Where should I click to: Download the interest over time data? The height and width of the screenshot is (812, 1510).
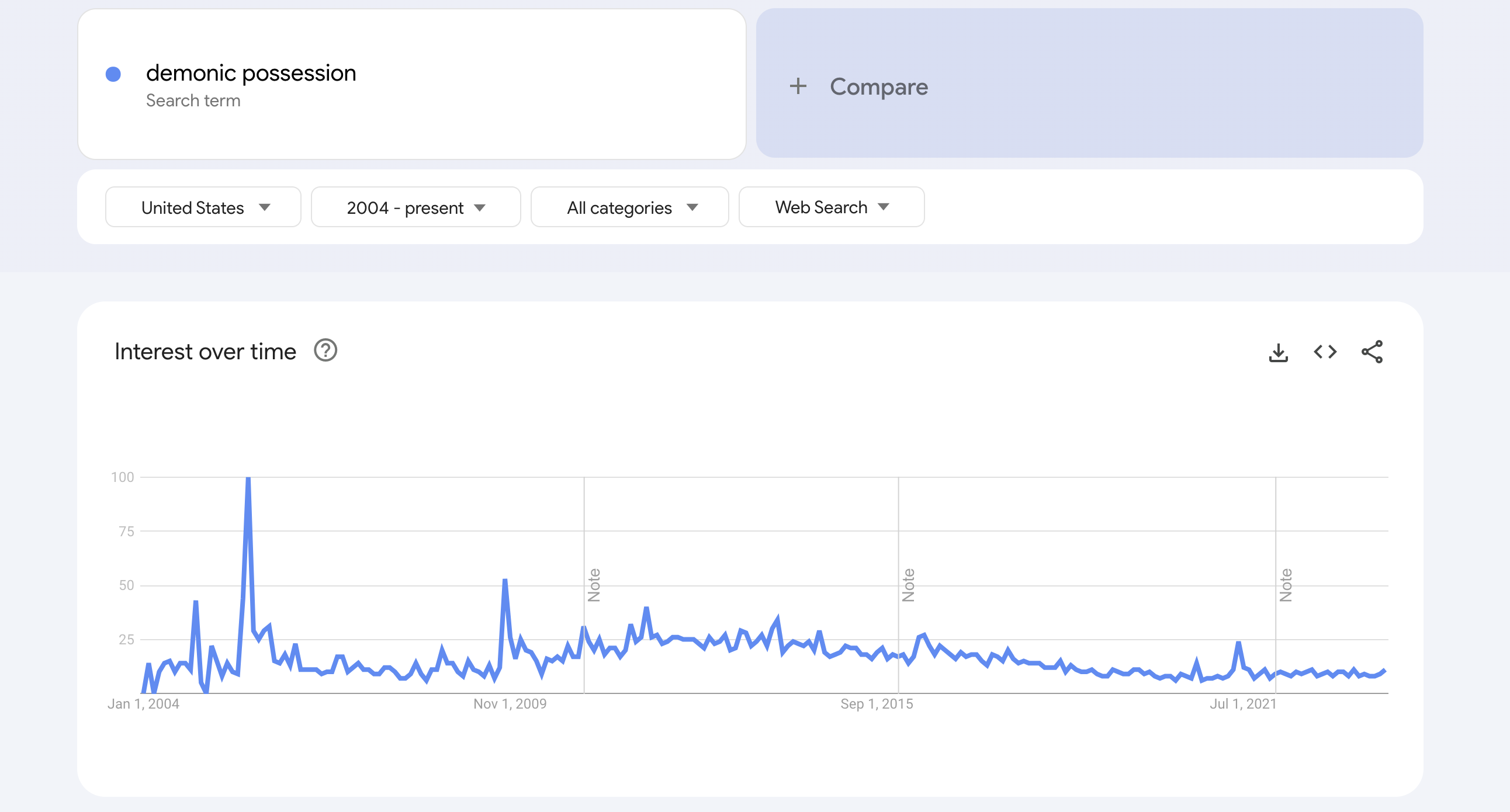(x=1278, y=352)
